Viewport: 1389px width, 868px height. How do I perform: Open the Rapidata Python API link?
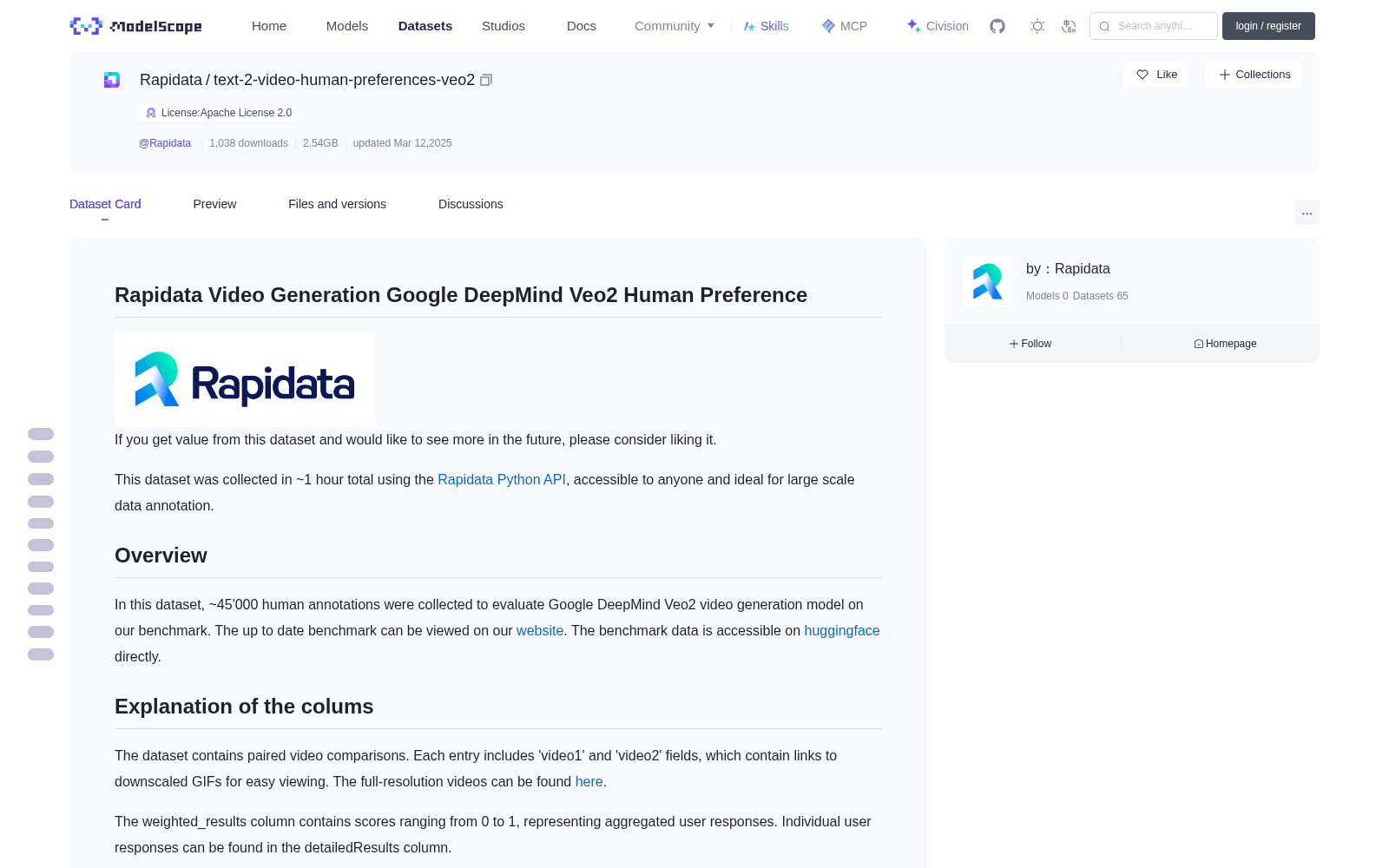pos(502,479)
